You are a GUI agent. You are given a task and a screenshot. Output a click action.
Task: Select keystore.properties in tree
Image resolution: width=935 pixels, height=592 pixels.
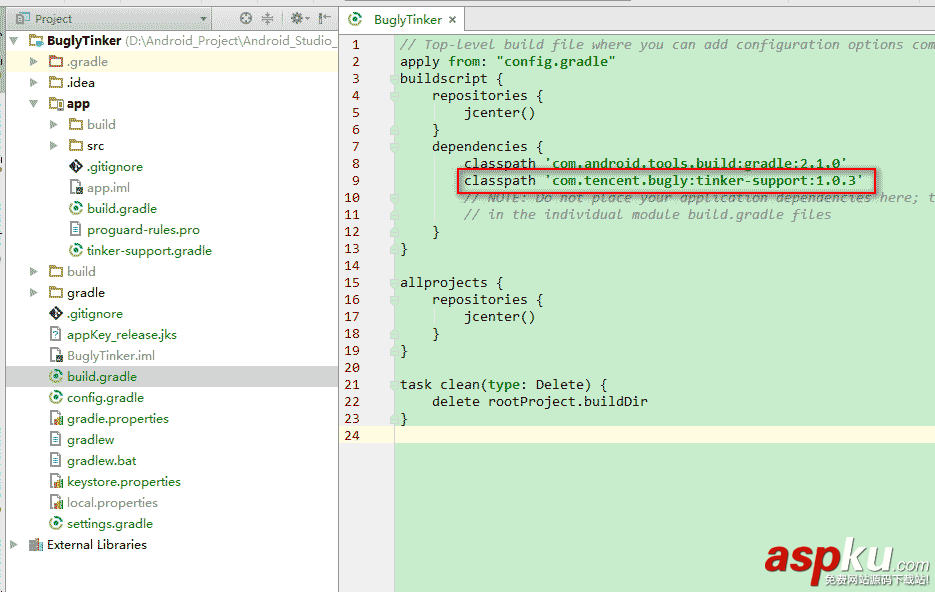[123, 482]
